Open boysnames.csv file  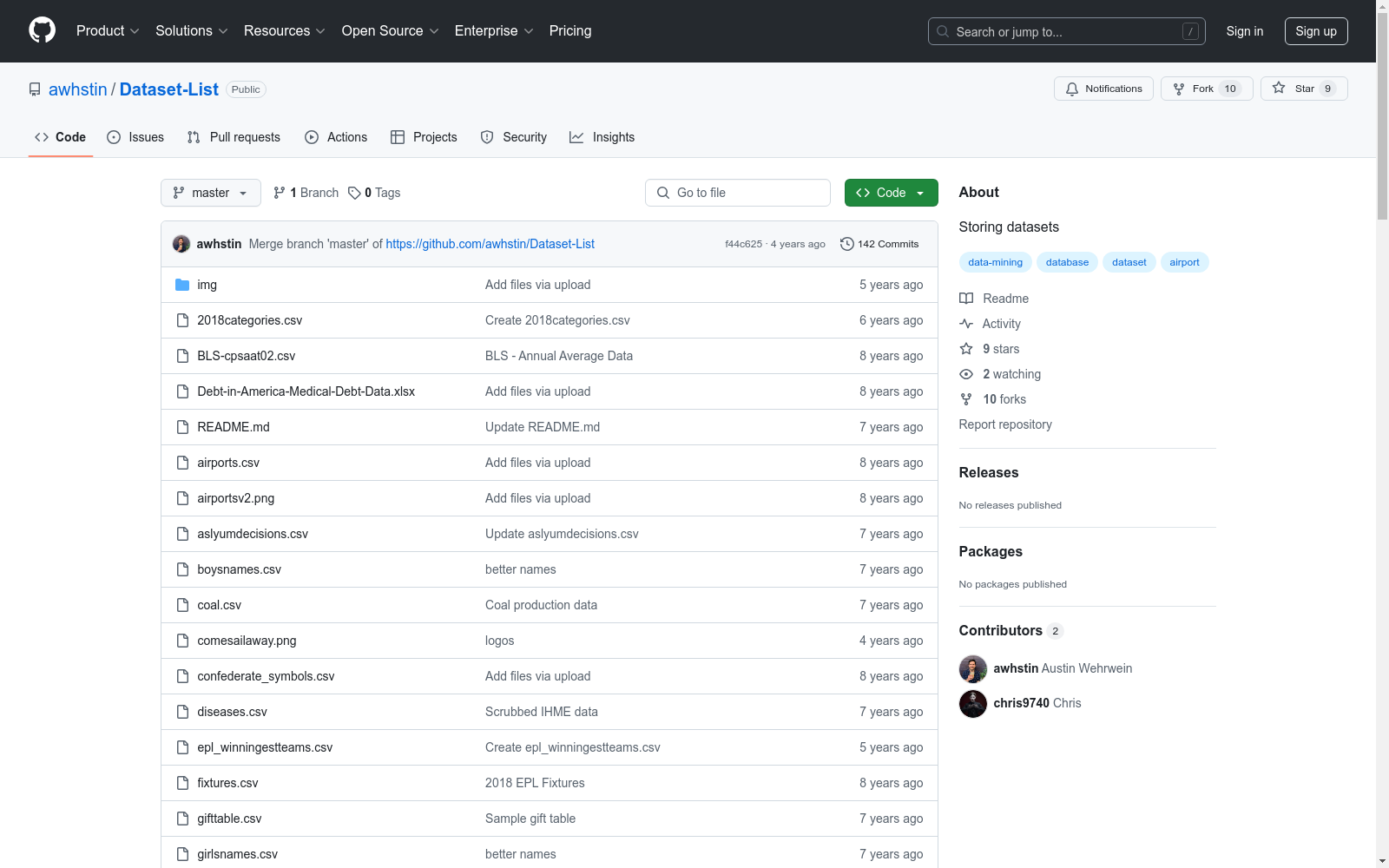click(239, 569)
